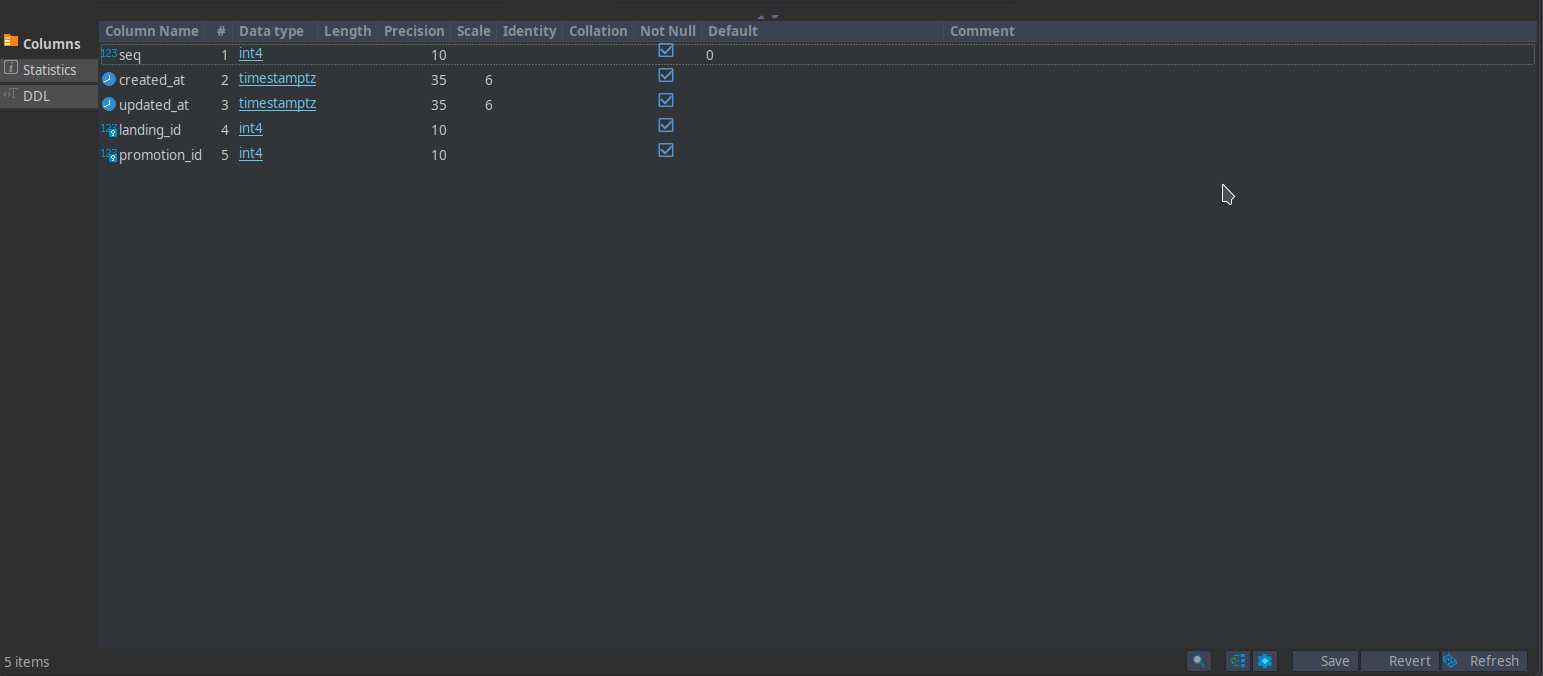Open the Statistics tab

[49, 70]
